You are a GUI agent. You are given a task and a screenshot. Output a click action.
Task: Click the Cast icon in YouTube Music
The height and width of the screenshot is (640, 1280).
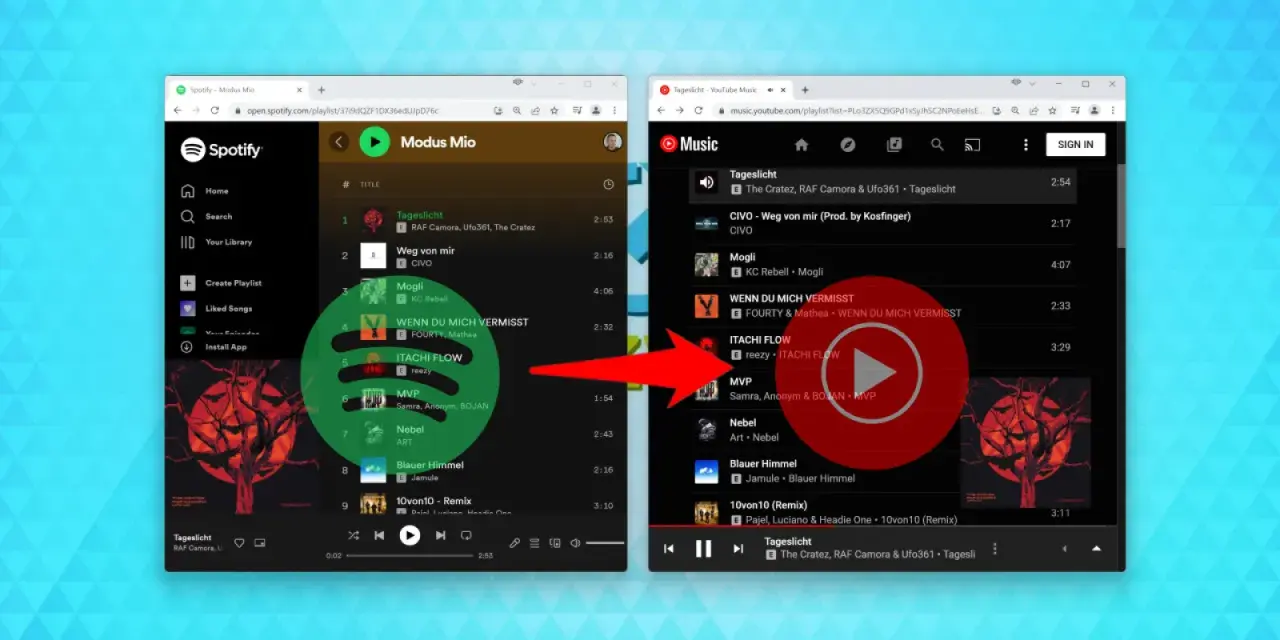972,144
